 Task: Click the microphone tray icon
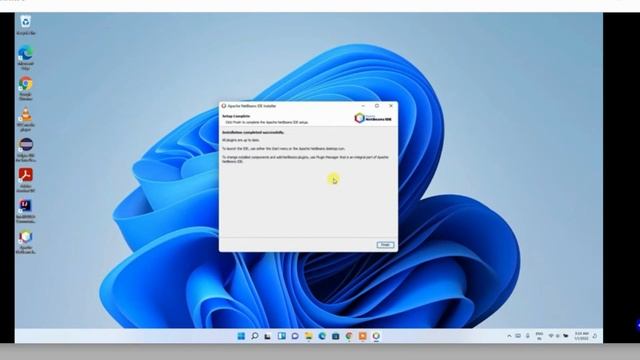coord(528,336)
